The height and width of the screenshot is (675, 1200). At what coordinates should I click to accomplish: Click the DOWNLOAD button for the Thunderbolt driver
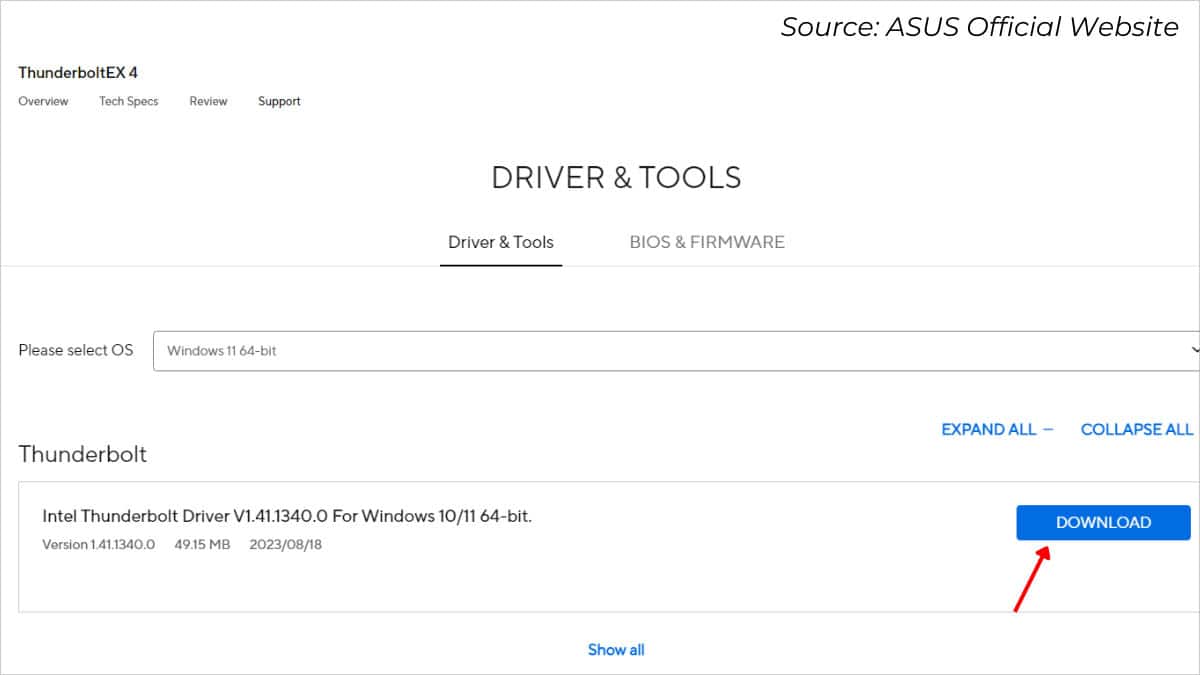coord(1103,522)
